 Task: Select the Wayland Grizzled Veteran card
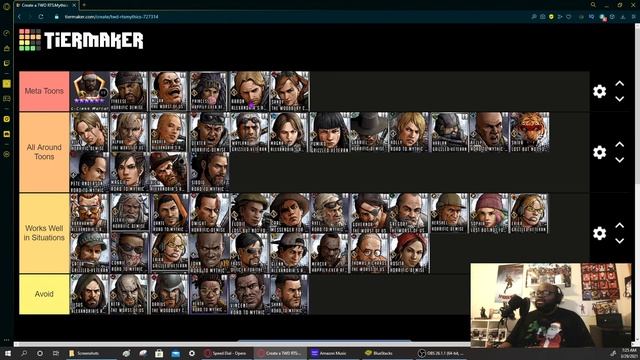(x=249, y=132)
